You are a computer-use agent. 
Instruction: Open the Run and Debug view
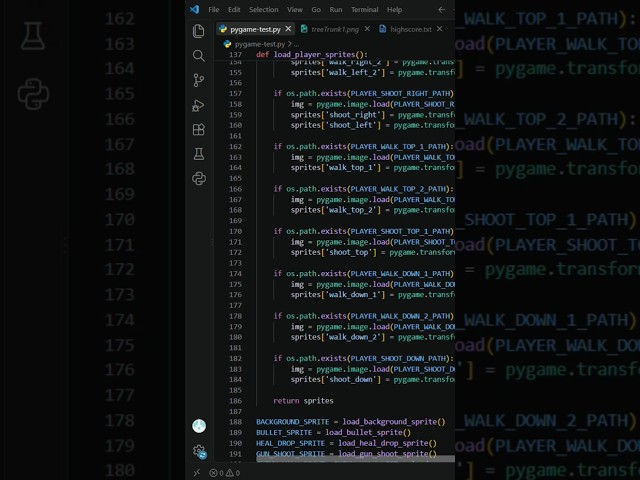coord(198,105)
